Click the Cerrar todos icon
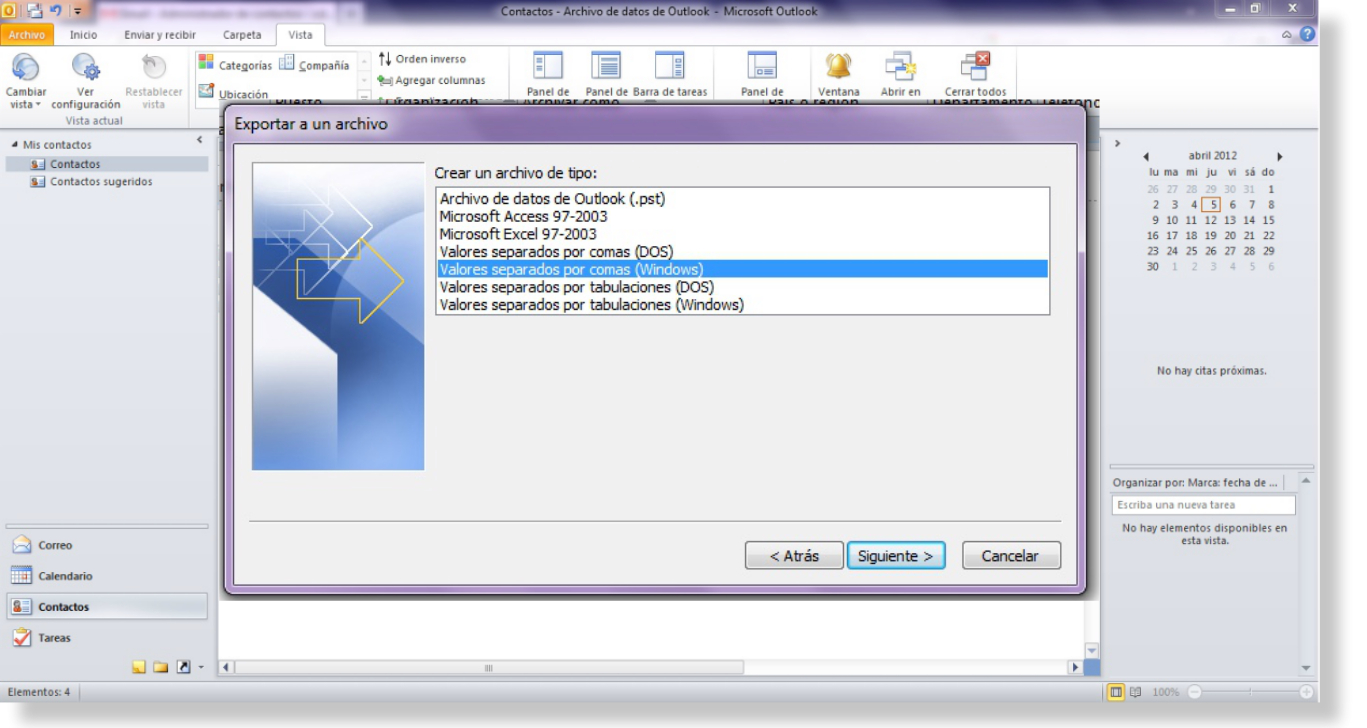 pos(975,66)
